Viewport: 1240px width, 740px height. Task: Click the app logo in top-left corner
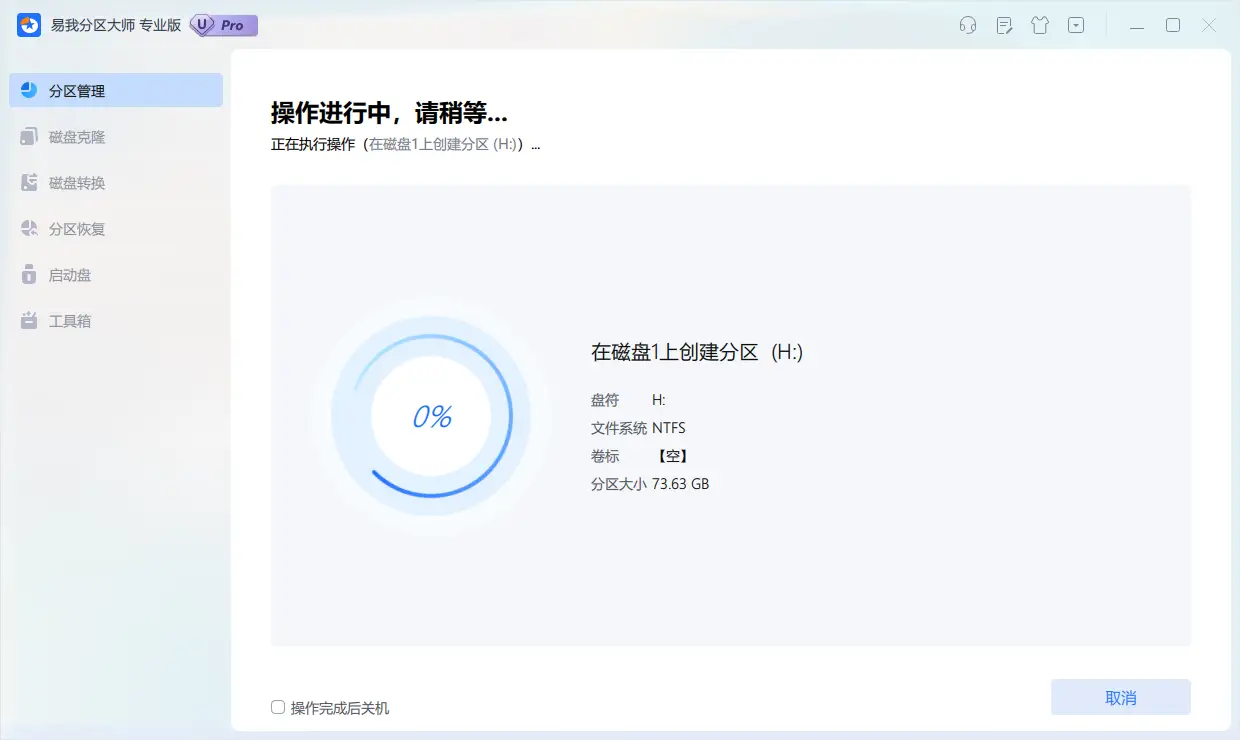tap(27, 24)
